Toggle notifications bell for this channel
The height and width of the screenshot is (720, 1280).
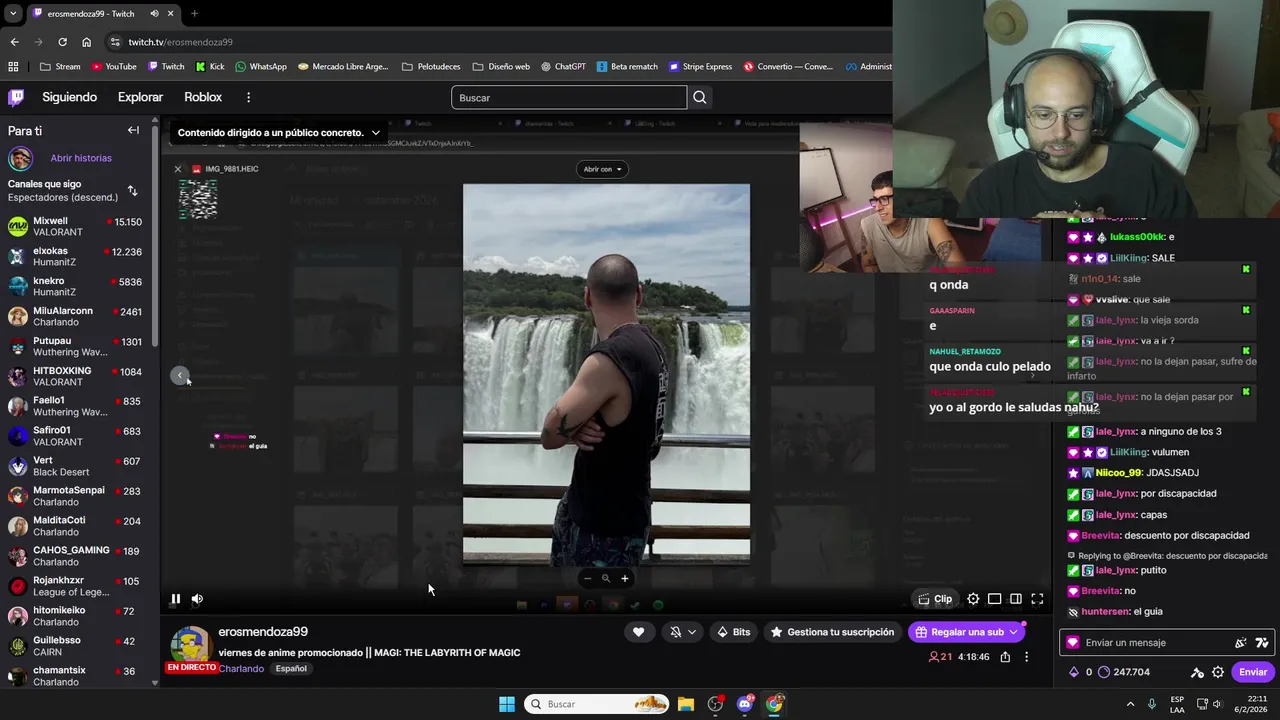tap(675, 632)
